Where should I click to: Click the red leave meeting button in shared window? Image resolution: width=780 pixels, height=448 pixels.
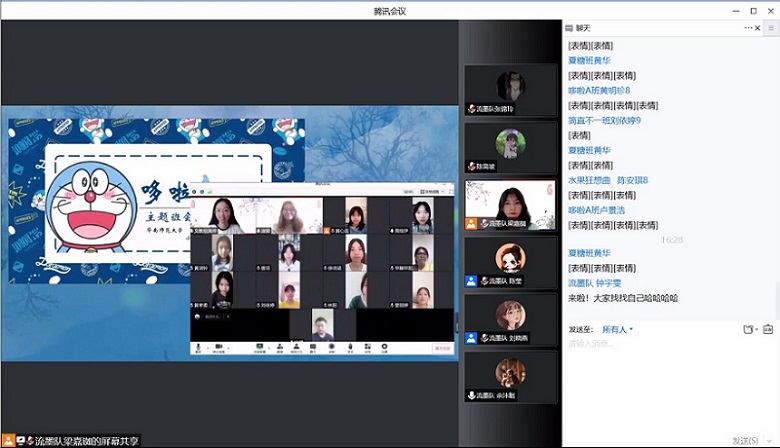tap(441, 349)
